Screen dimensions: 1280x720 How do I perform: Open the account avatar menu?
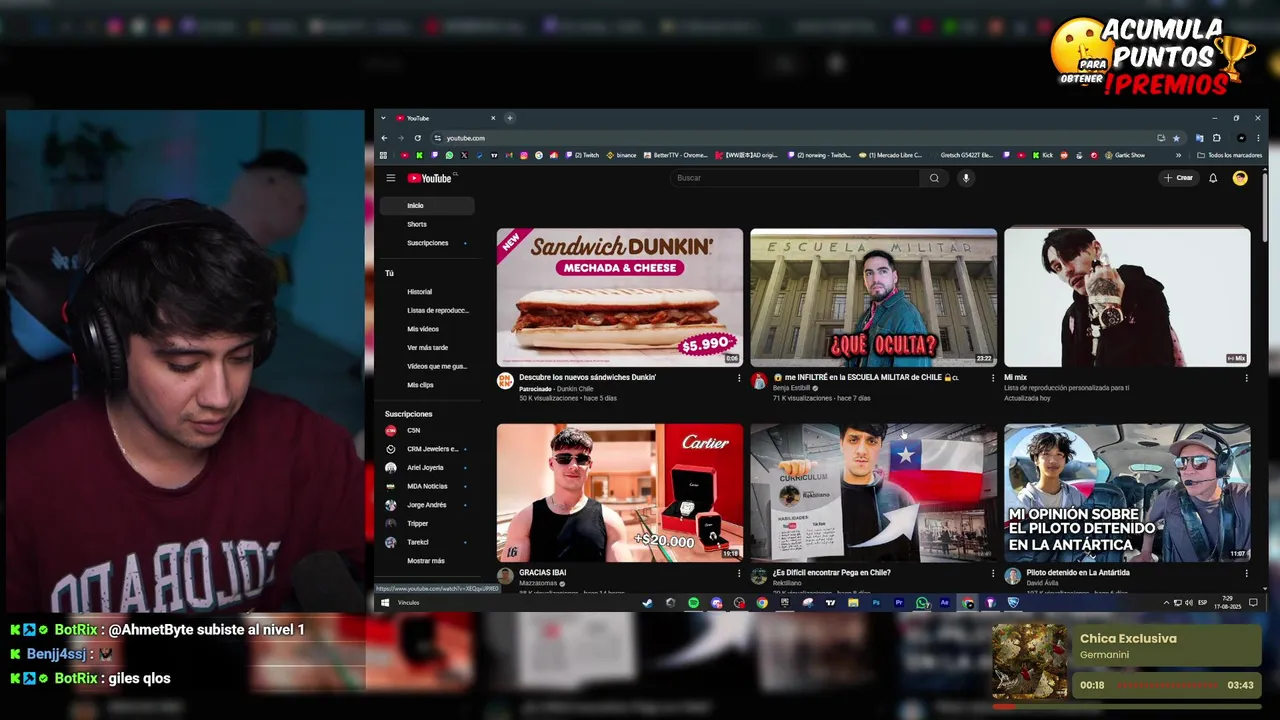[1240, 178]
